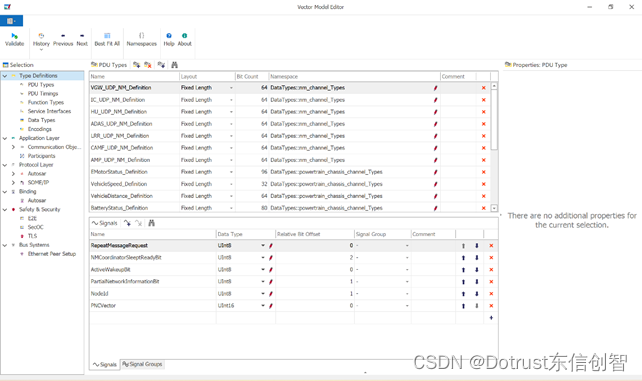The width and height of the screenshot is (642, 381).
Task: Select Ethernet Peer Setup tree item
Action: tap(52, 254)
